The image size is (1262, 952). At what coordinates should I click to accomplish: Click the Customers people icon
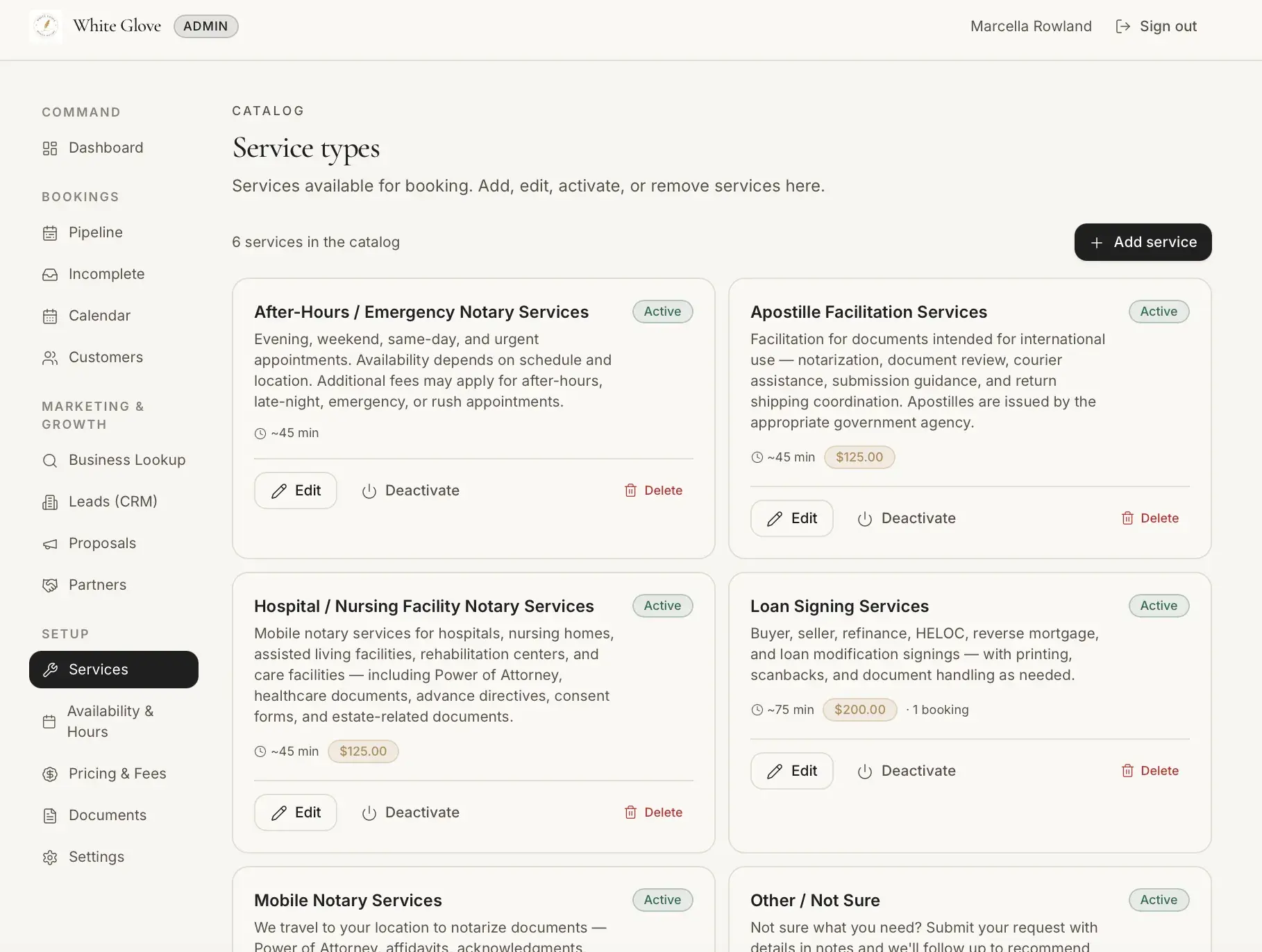pos(50,358)
